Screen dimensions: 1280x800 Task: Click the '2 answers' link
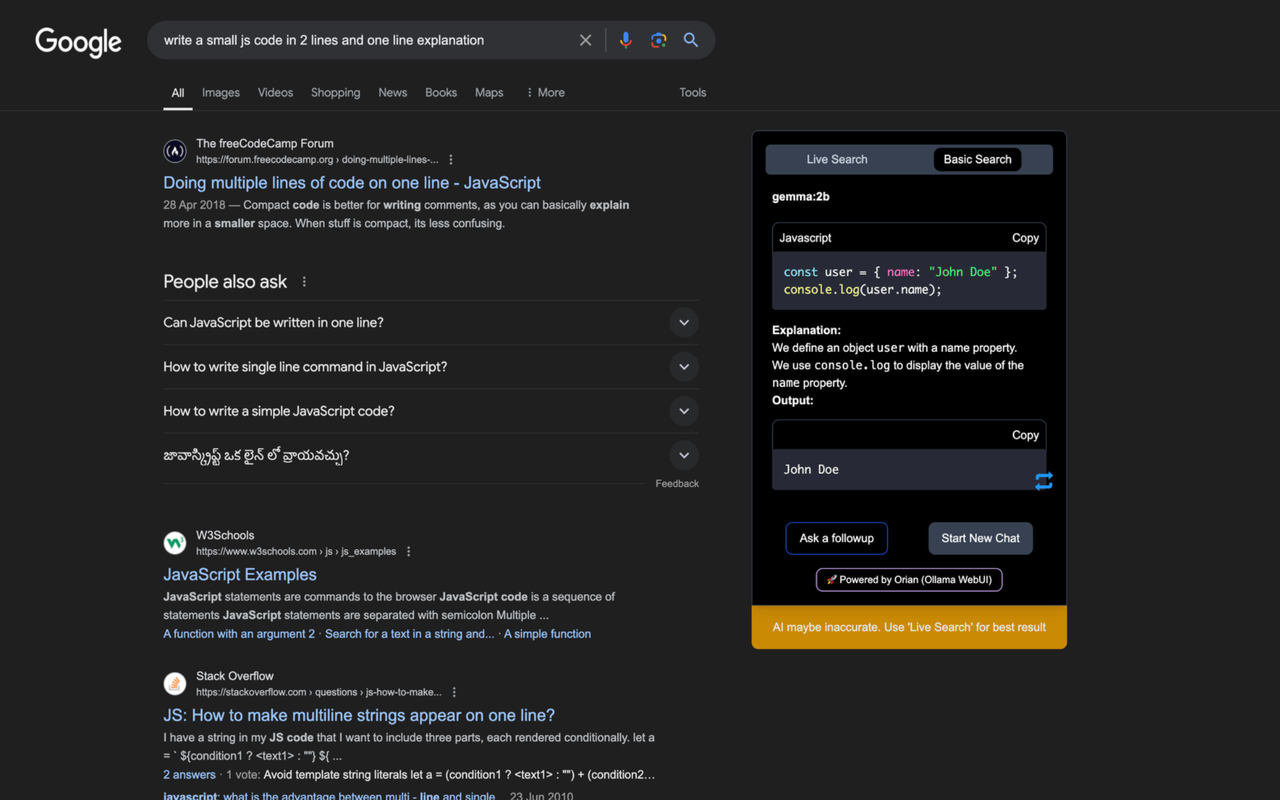click(x=189, y=775)
